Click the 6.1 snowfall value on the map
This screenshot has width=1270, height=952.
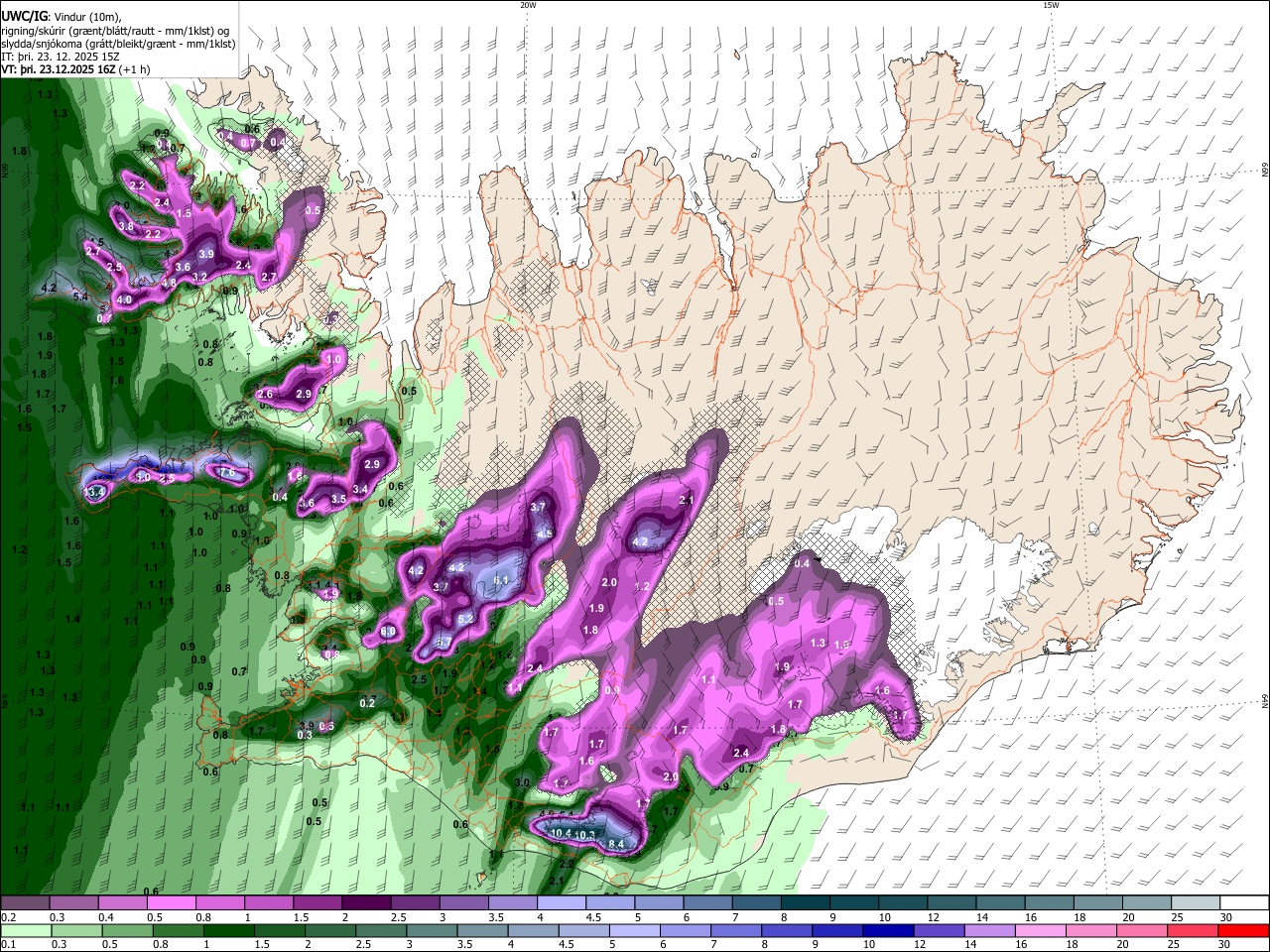(501, 580)
